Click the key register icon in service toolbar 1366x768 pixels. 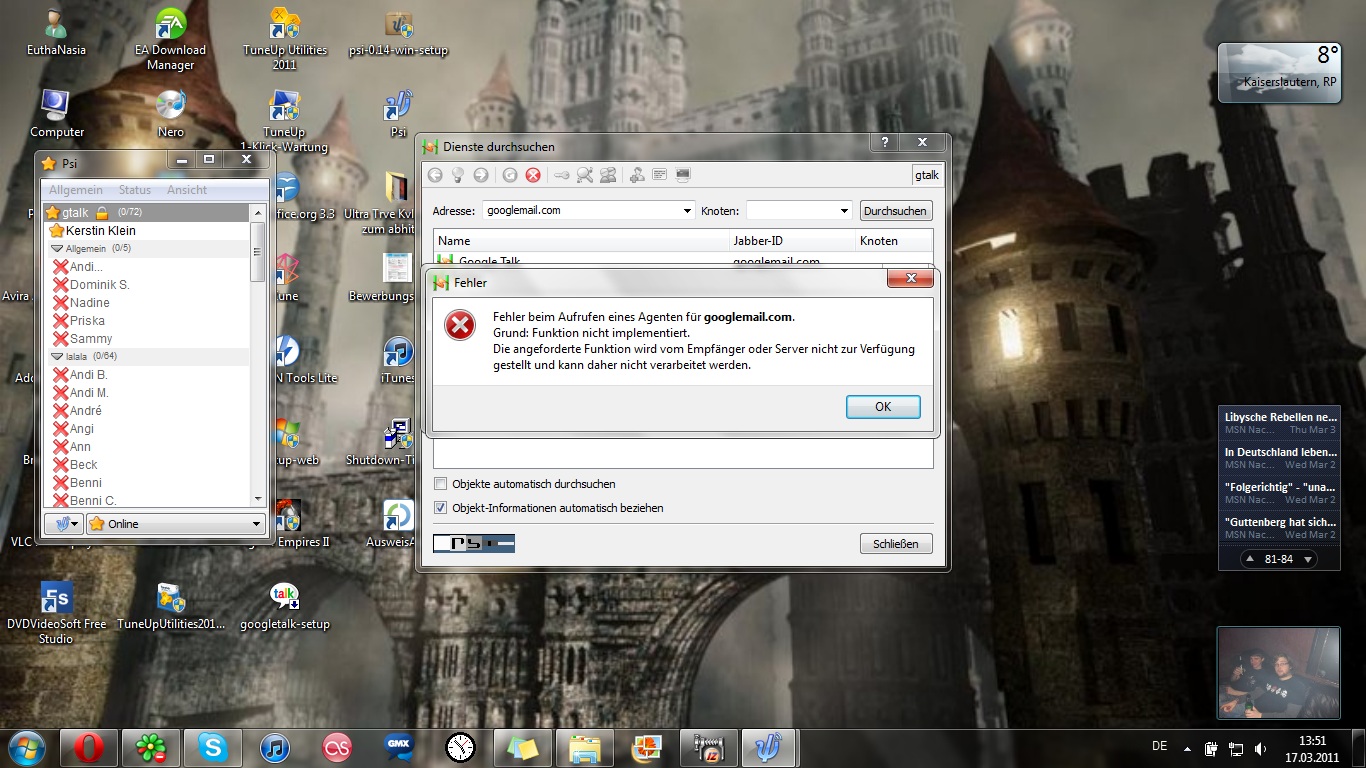tap(561, 175)
